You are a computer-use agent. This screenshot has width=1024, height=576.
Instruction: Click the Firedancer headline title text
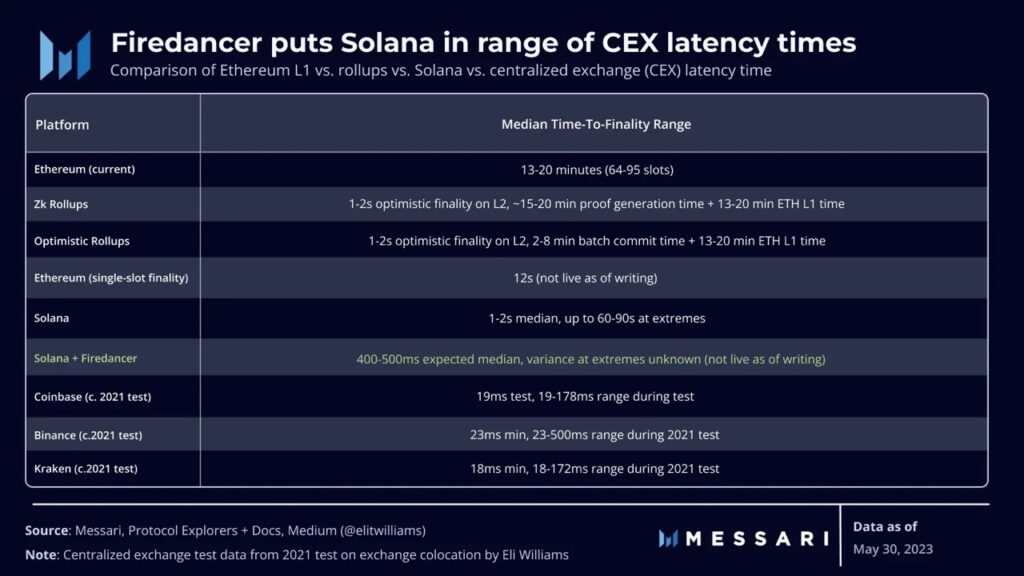(x=483, y=43)
